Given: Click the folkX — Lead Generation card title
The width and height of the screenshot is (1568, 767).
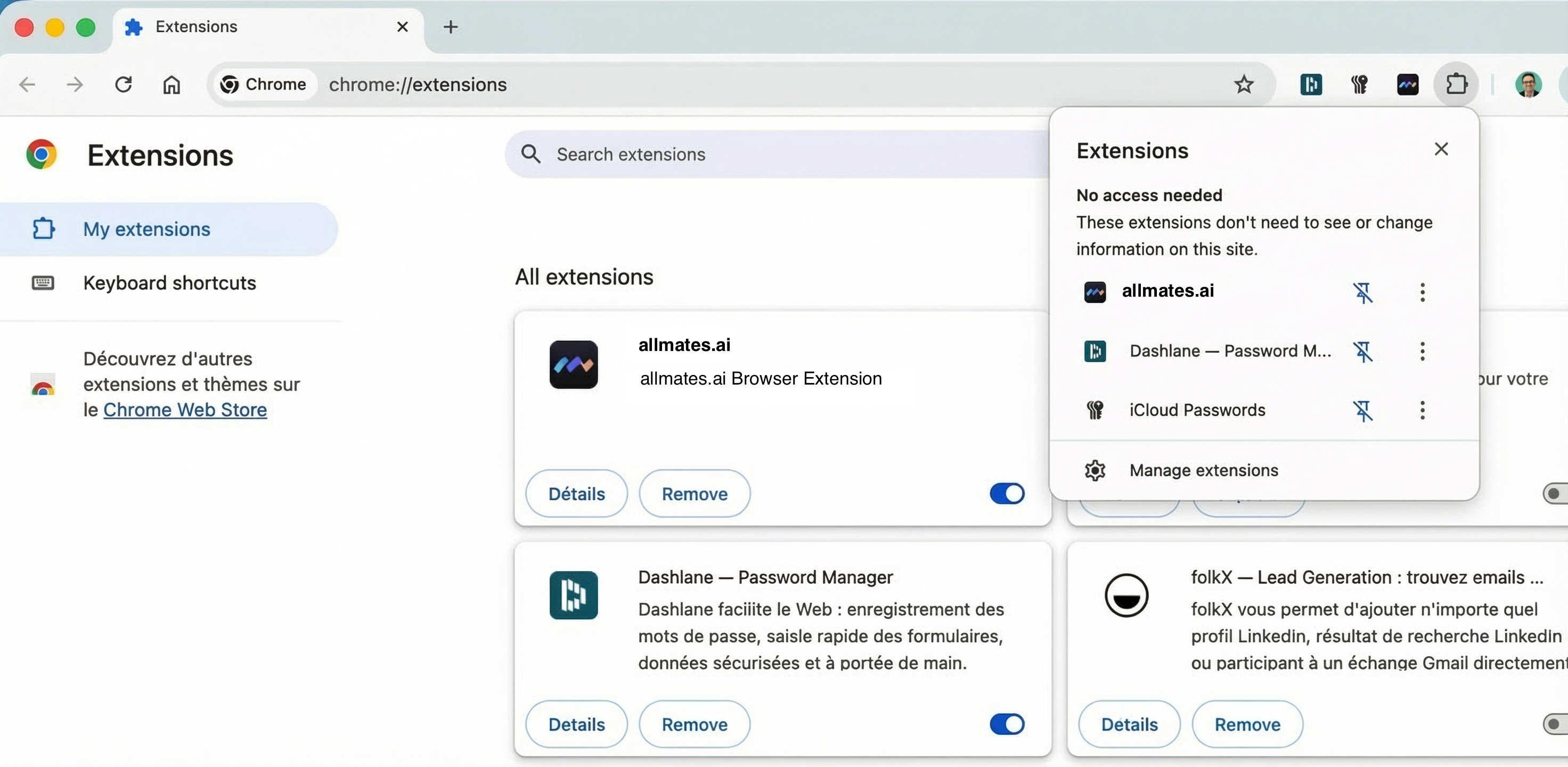Looking at the screenshot, I should click(1367, 577).
